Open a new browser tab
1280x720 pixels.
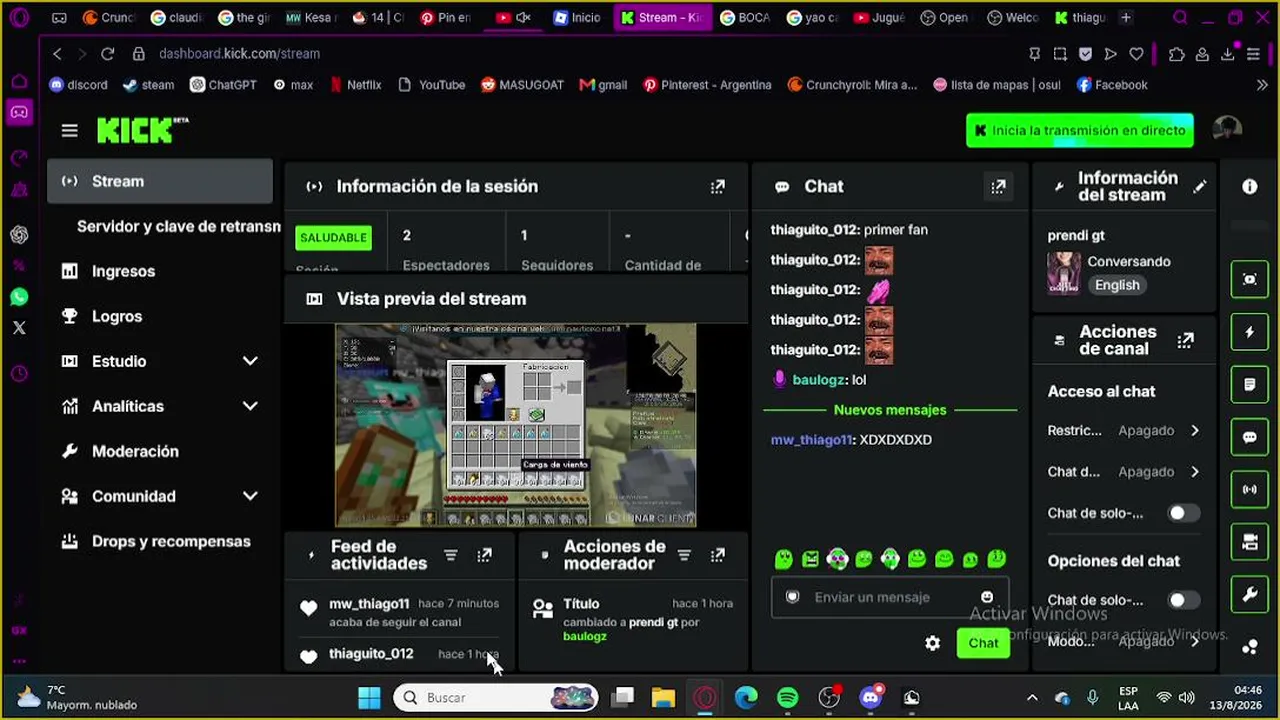[x=1125, y=18]
